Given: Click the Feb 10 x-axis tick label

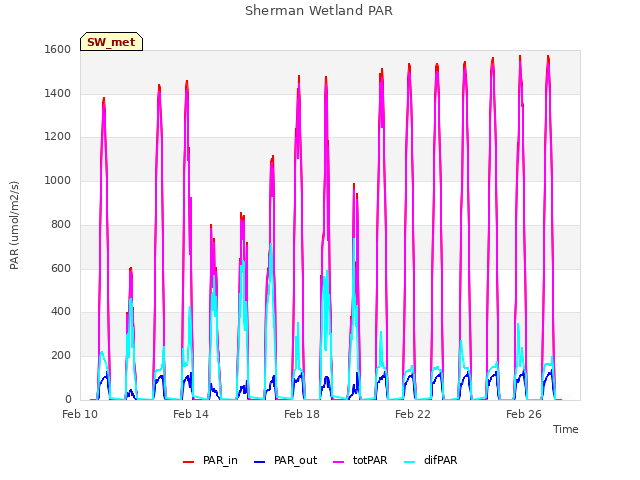Looking at the screenshot, I should tap(80, 414).
